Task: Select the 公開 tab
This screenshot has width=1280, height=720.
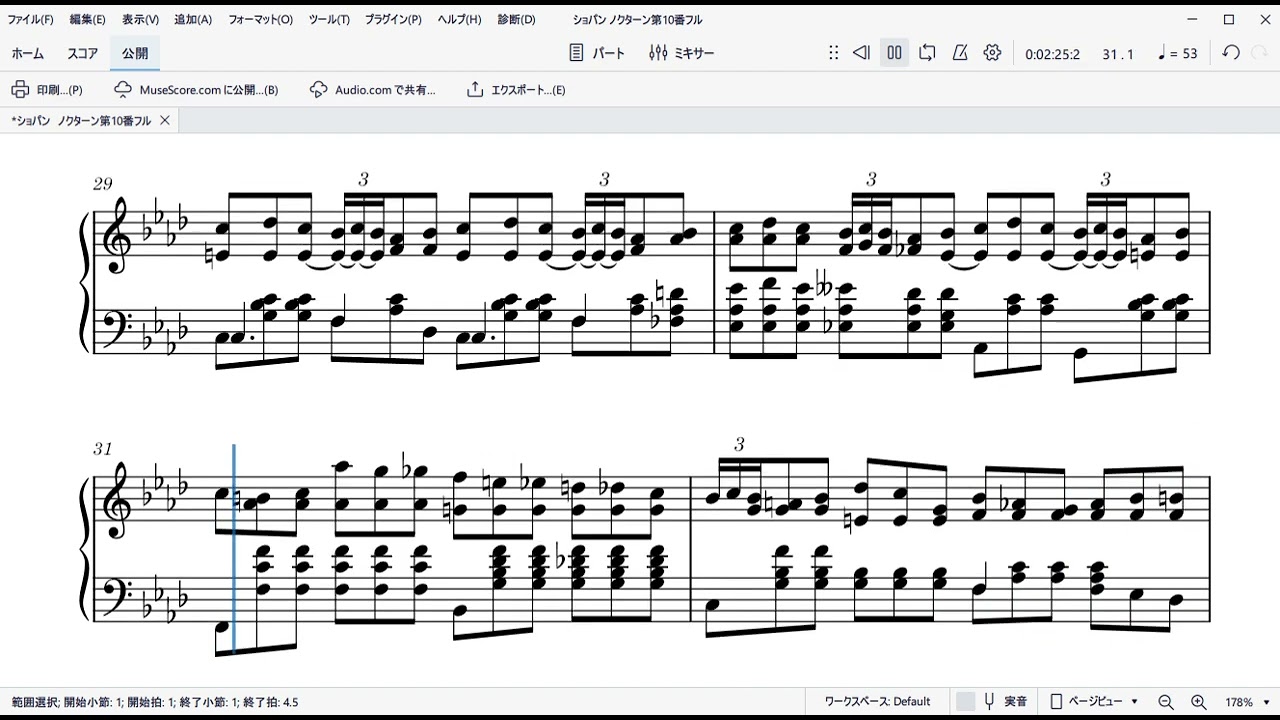Action: click(x=135, y=53)
